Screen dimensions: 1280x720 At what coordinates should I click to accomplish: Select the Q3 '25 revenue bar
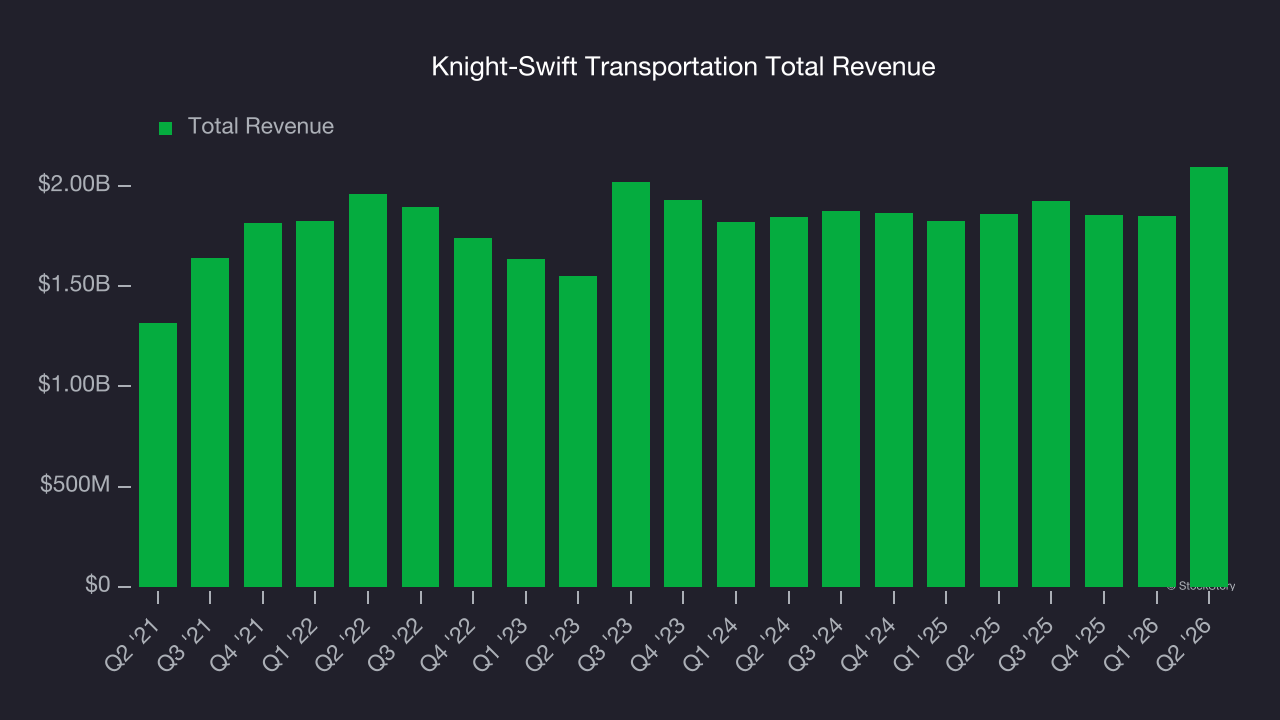[x=1051, y=394]
